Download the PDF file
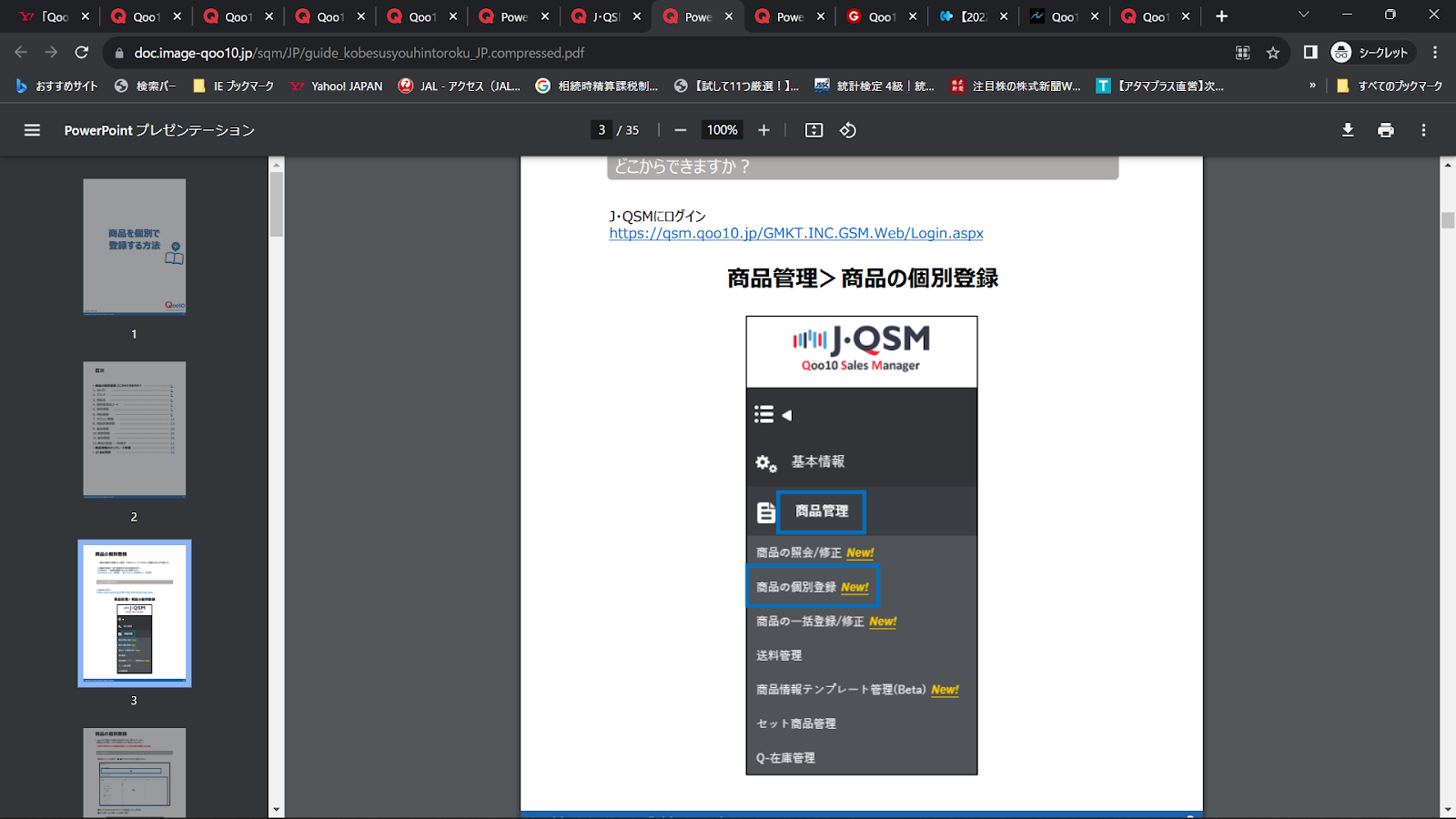The height and width of the screenshot is (819, 1456). (1348, 130)
